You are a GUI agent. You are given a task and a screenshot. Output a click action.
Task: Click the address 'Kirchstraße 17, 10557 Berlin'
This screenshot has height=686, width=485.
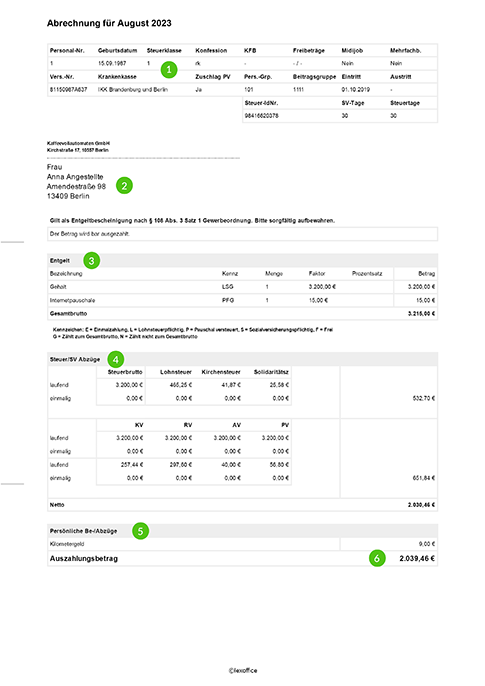coord(77,150)
